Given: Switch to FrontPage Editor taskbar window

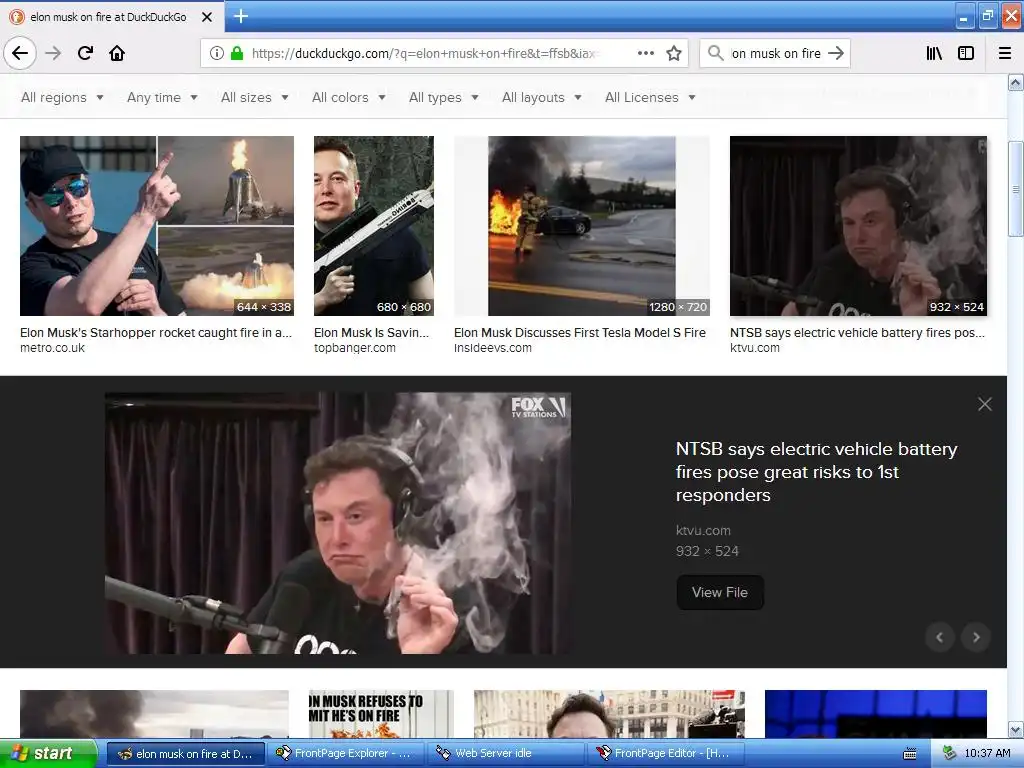Looking at the screenshot, I should coord(665,754).
